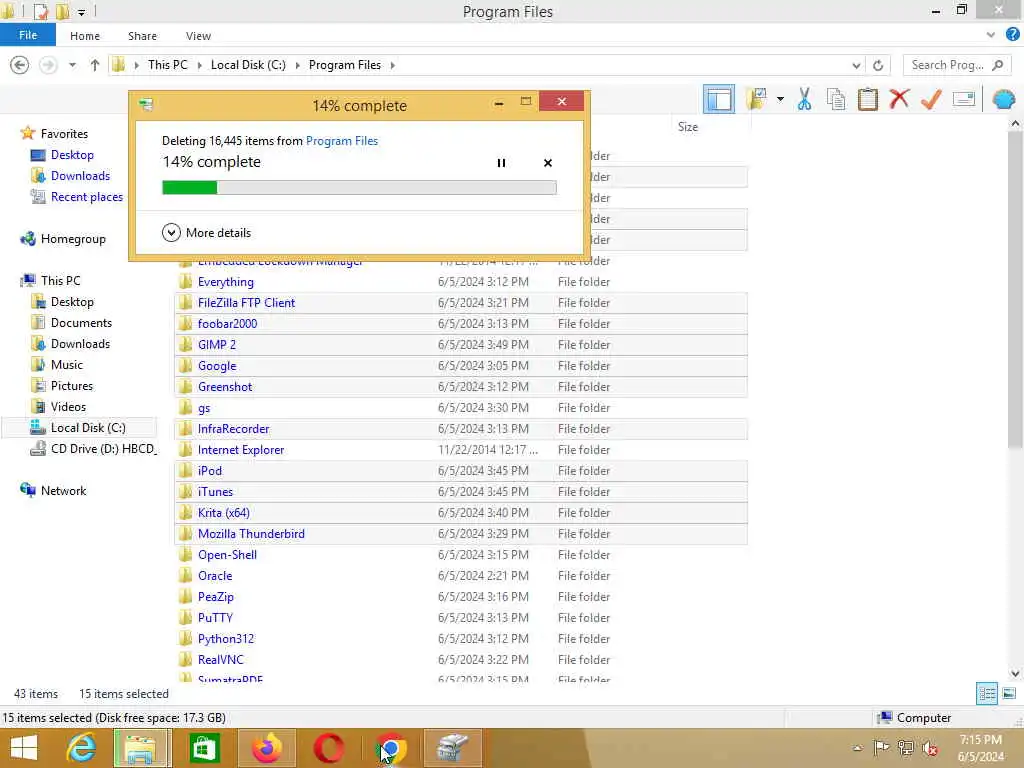Open the recent locations dropdown
1024x768 pixels.
click(x=72, y=65)
